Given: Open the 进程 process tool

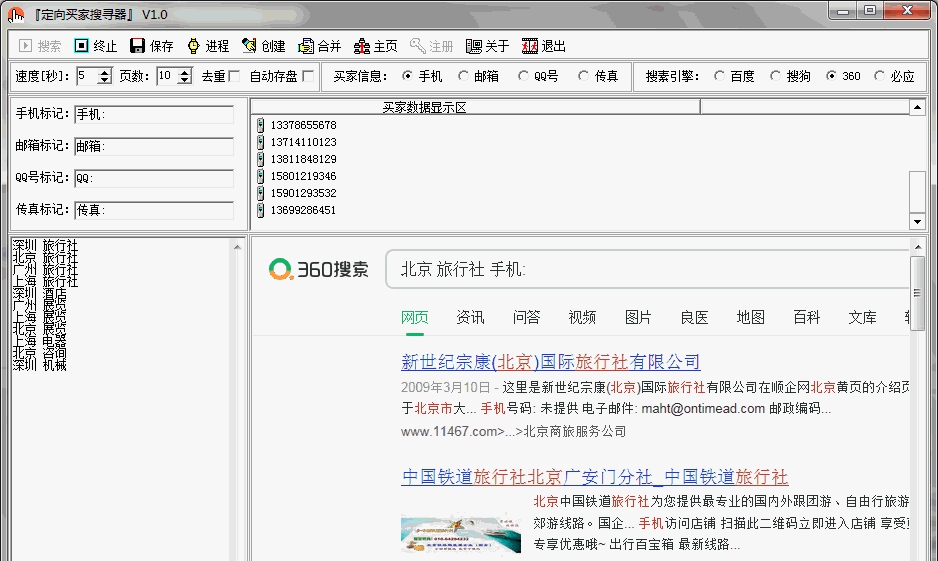Looking at the screenshot, I should (x=193, y=46).
